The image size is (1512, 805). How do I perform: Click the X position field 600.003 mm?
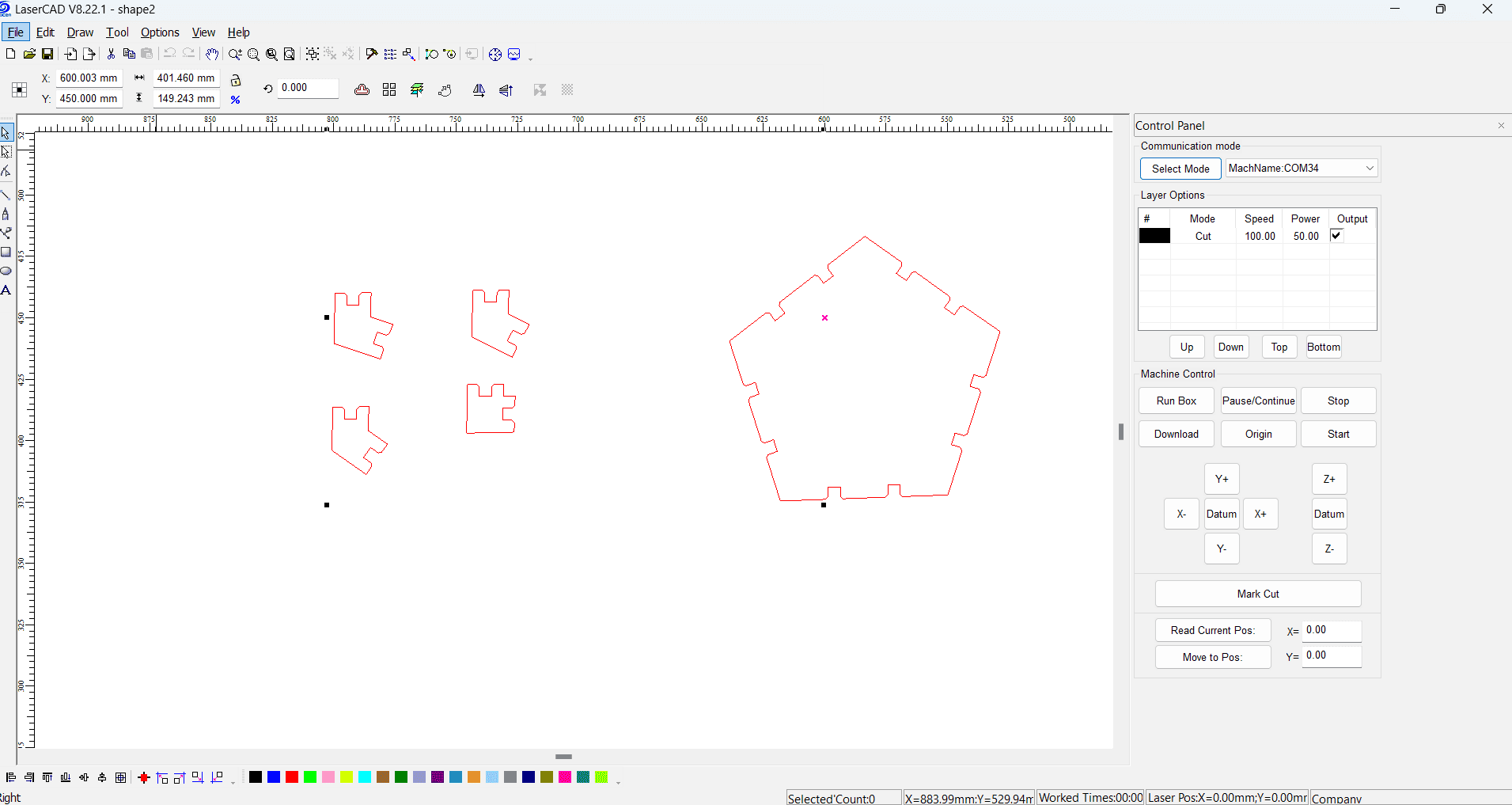pyautogui.click(x=89, y=78)
